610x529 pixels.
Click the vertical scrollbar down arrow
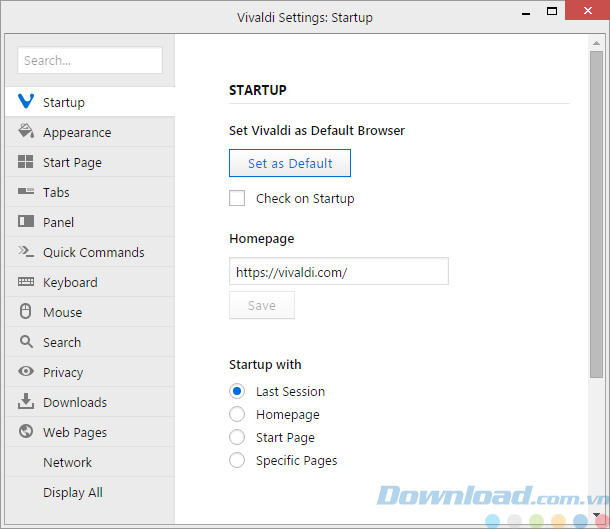[597, 516]
